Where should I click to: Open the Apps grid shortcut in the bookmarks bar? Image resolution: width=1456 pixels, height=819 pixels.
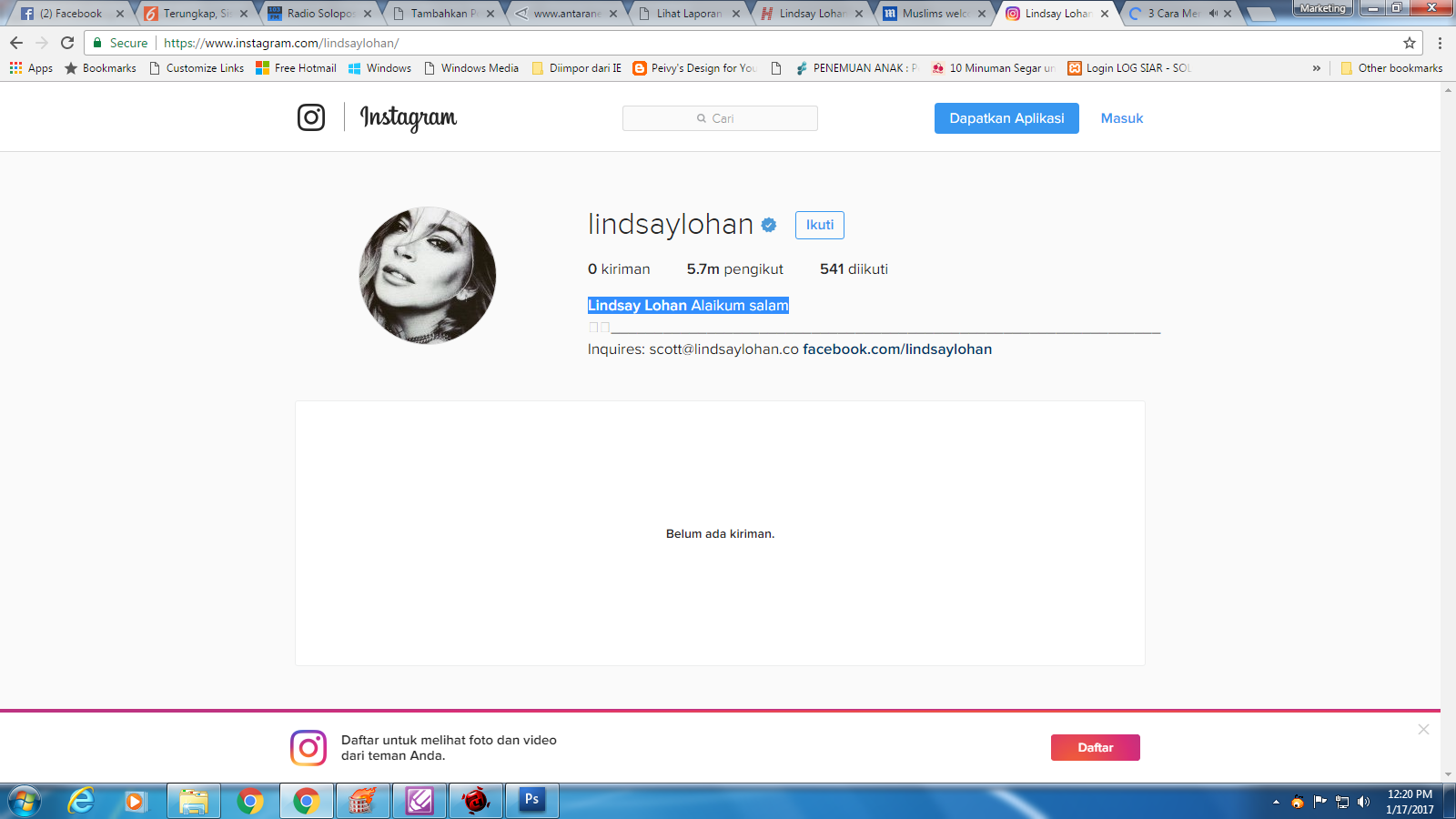coord(31,68)
